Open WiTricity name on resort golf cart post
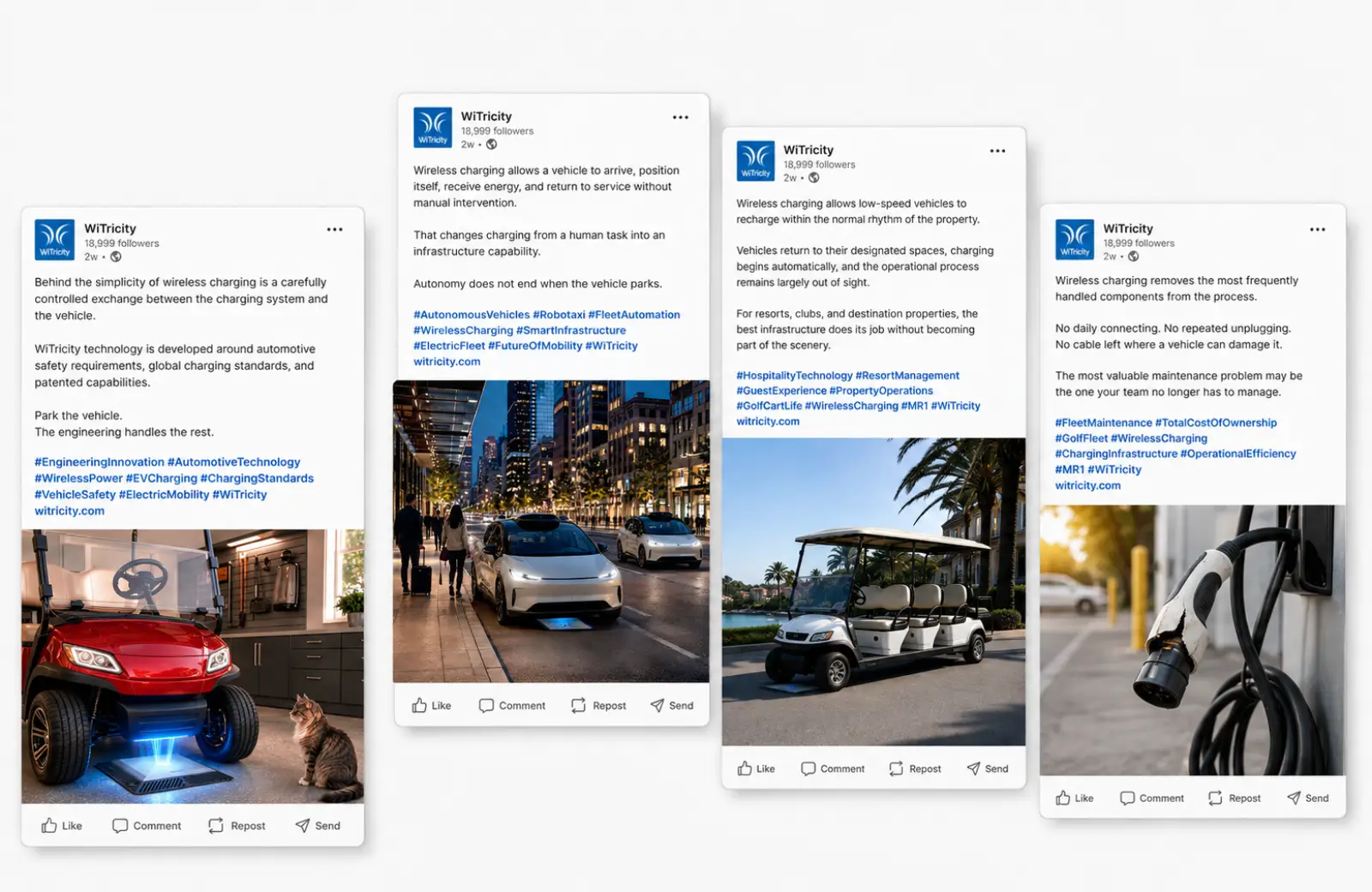Image resolution: width=1372 pixels, height=892 pixels. [808, 149]
